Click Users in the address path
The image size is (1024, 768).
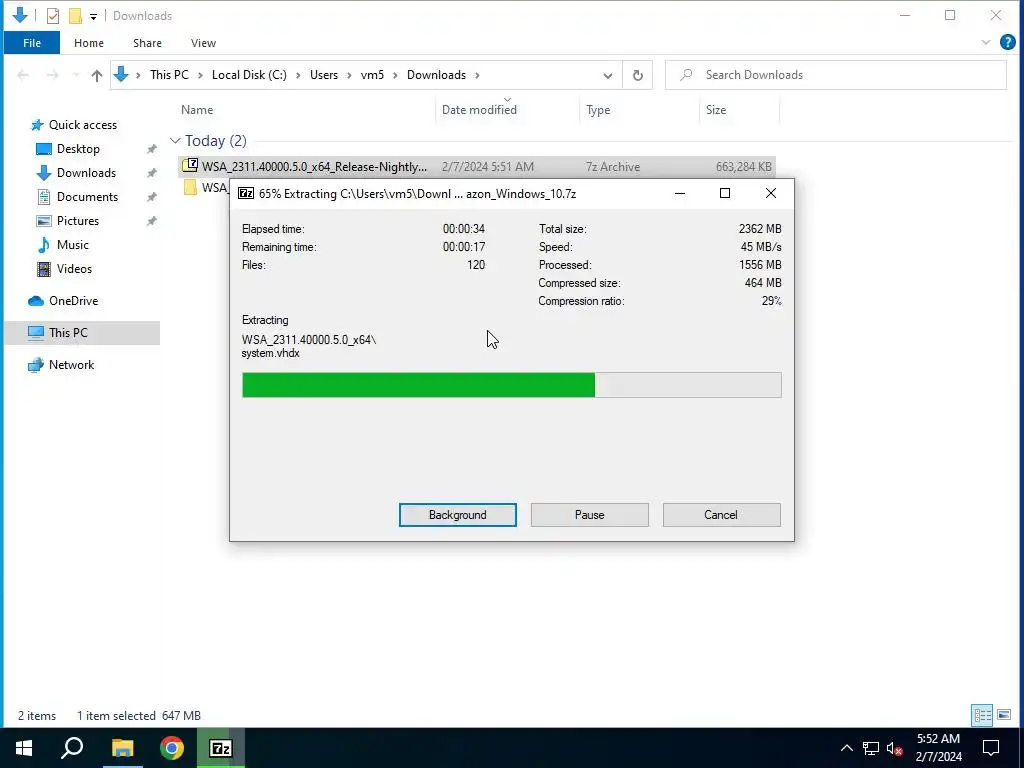pos(324,75)
